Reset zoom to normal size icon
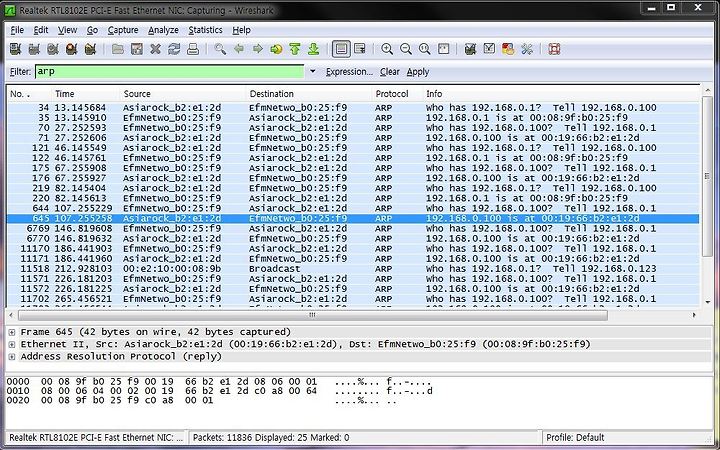 pyautogui.click(x=425, y=49)
